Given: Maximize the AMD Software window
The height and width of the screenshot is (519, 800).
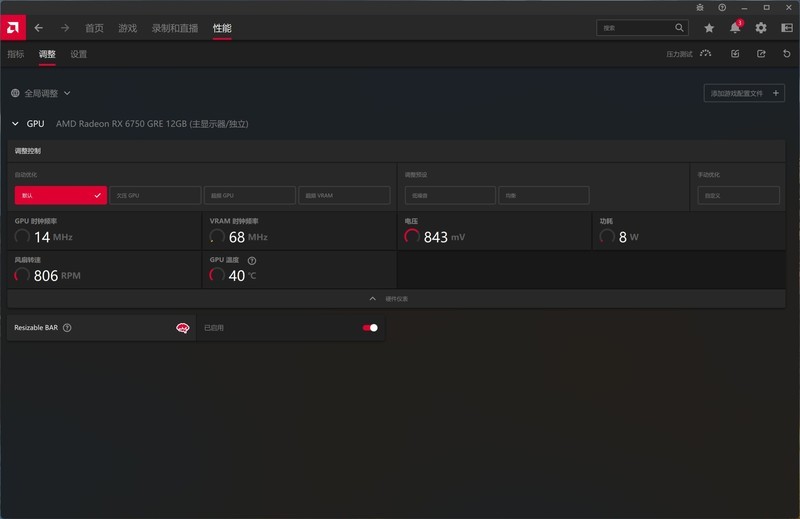Looking at the screenshot, I should tap(766, 8).
